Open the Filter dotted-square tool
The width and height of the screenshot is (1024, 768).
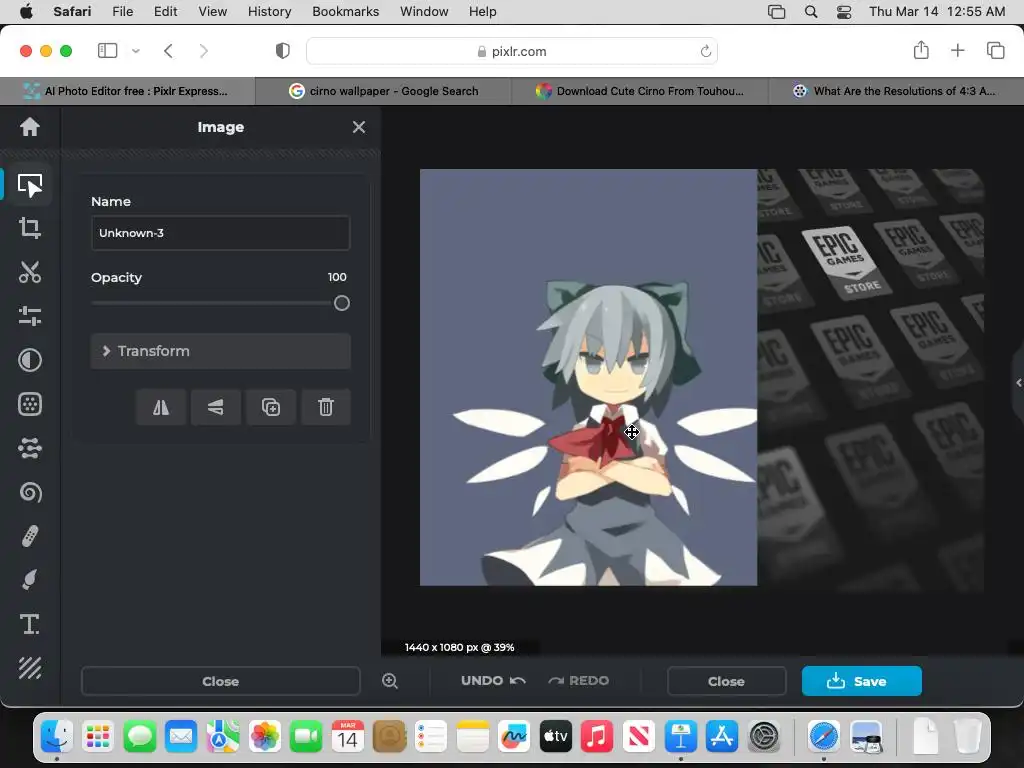[30, 404]
